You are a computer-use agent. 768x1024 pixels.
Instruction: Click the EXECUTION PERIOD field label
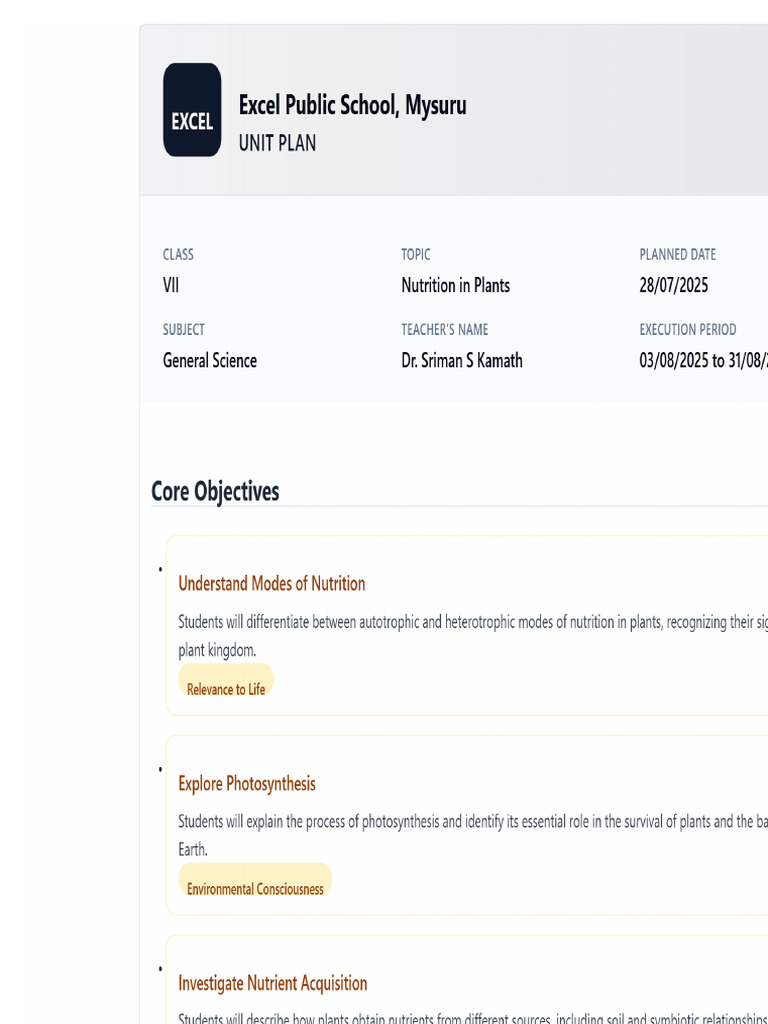click(688, 329)
